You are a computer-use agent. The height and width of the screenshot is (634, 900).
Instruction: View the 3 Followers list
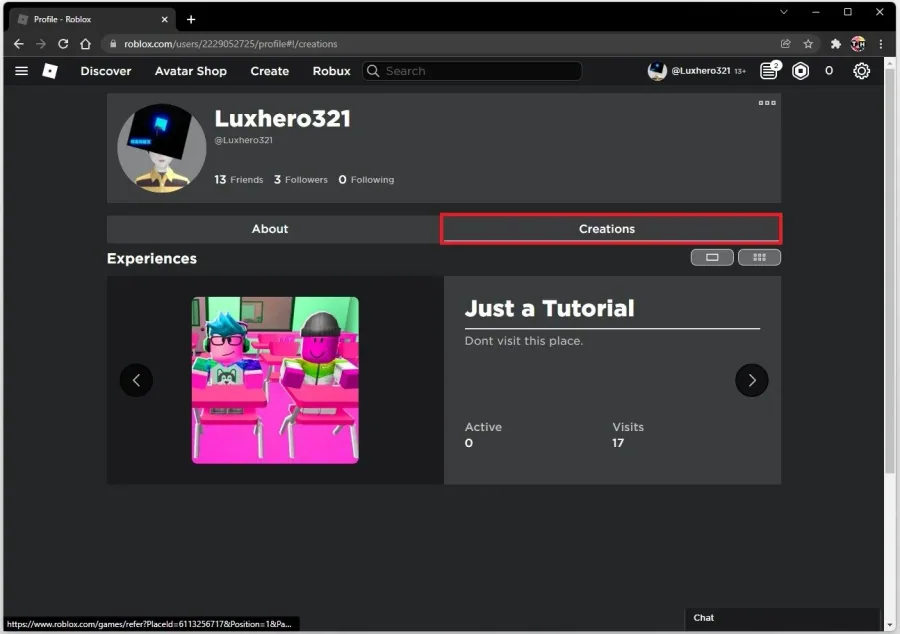301,180
